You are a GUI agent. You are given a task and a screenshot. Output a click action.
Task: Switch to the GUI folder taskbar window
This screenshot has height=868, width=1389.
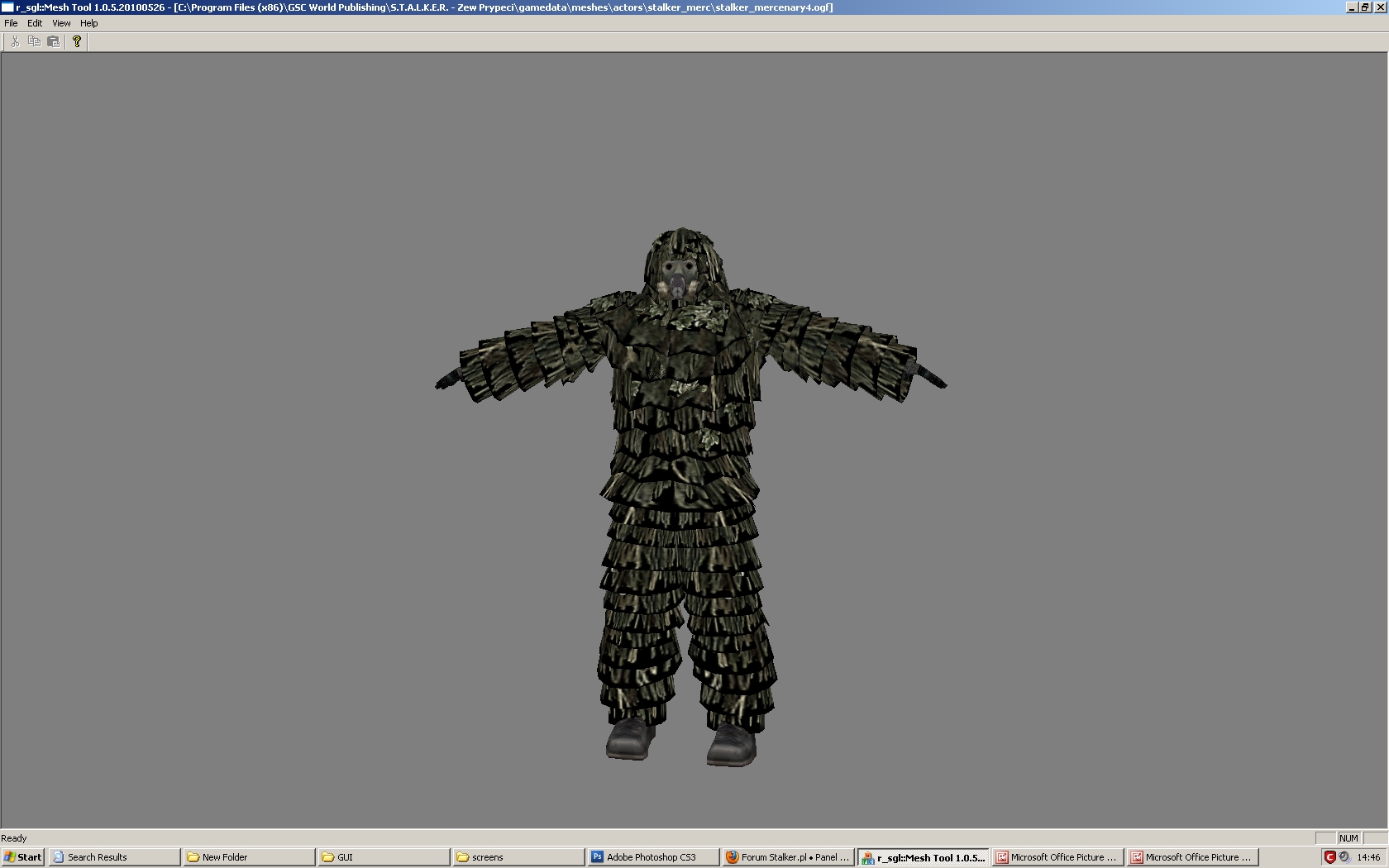(384, 857)
